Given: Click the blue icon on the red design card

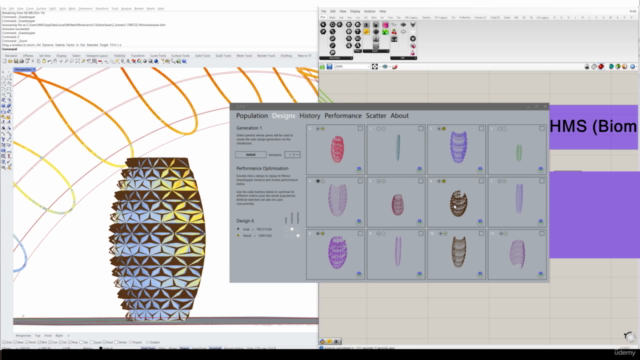Looking at the screenshot, I should [x=359, y=169].
